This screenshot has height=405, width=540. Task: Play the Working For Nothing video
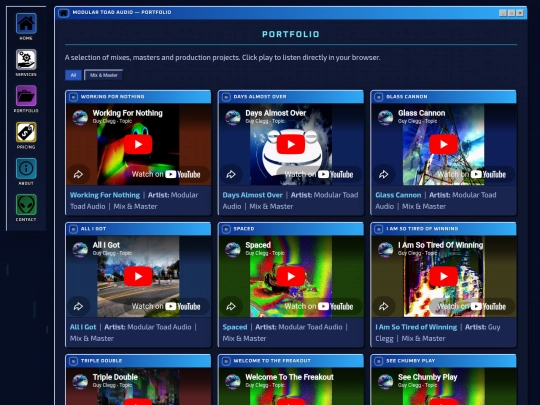138,144
